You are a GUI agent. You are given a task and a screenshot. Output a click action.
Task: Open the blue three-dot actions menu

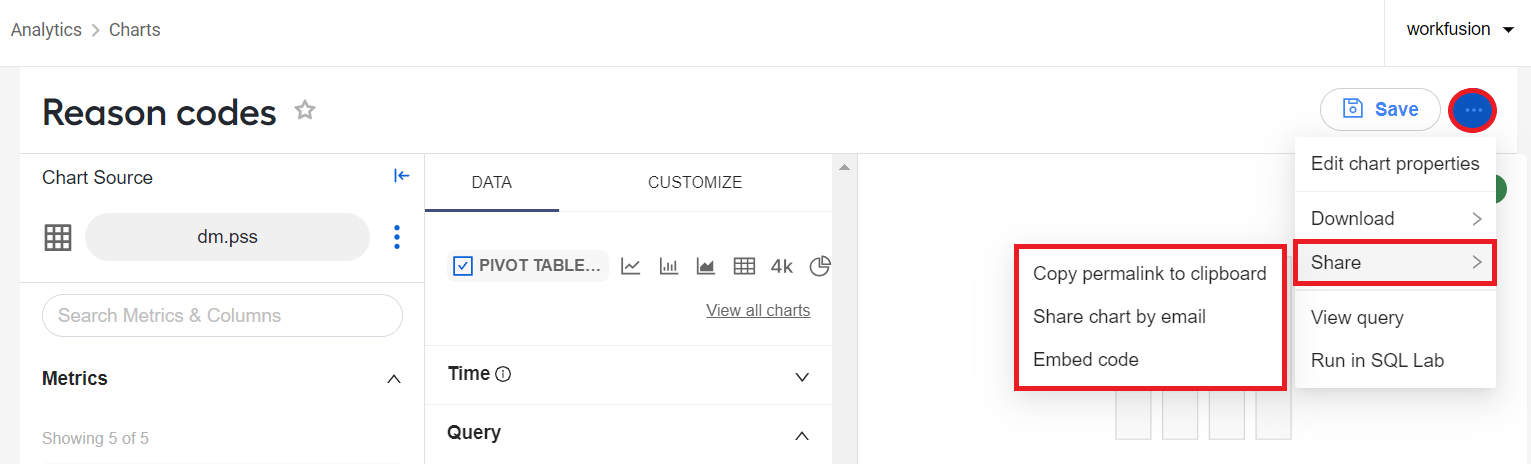[1472, 110]
